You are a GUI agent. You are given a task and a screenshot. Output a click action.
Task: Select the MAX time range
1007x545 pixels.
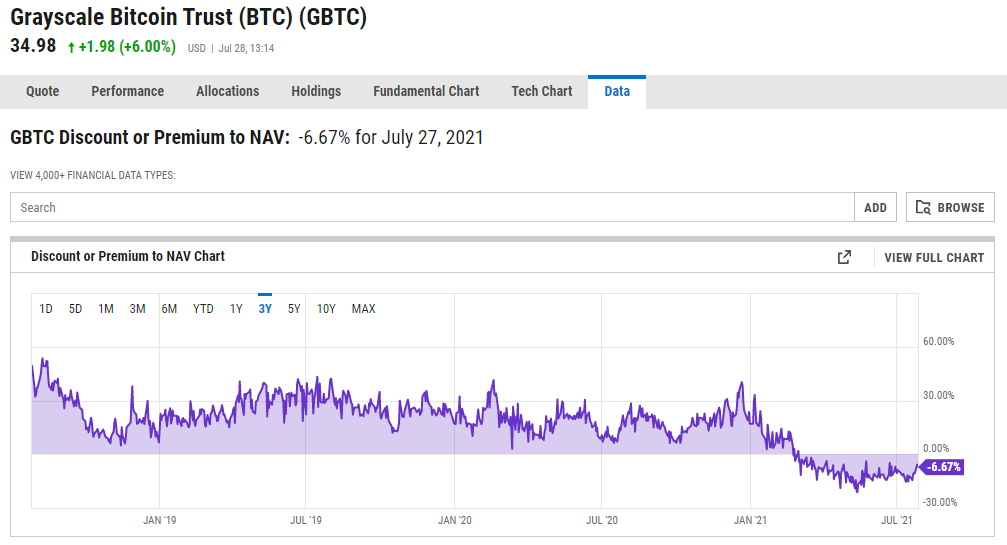[363, 309]
